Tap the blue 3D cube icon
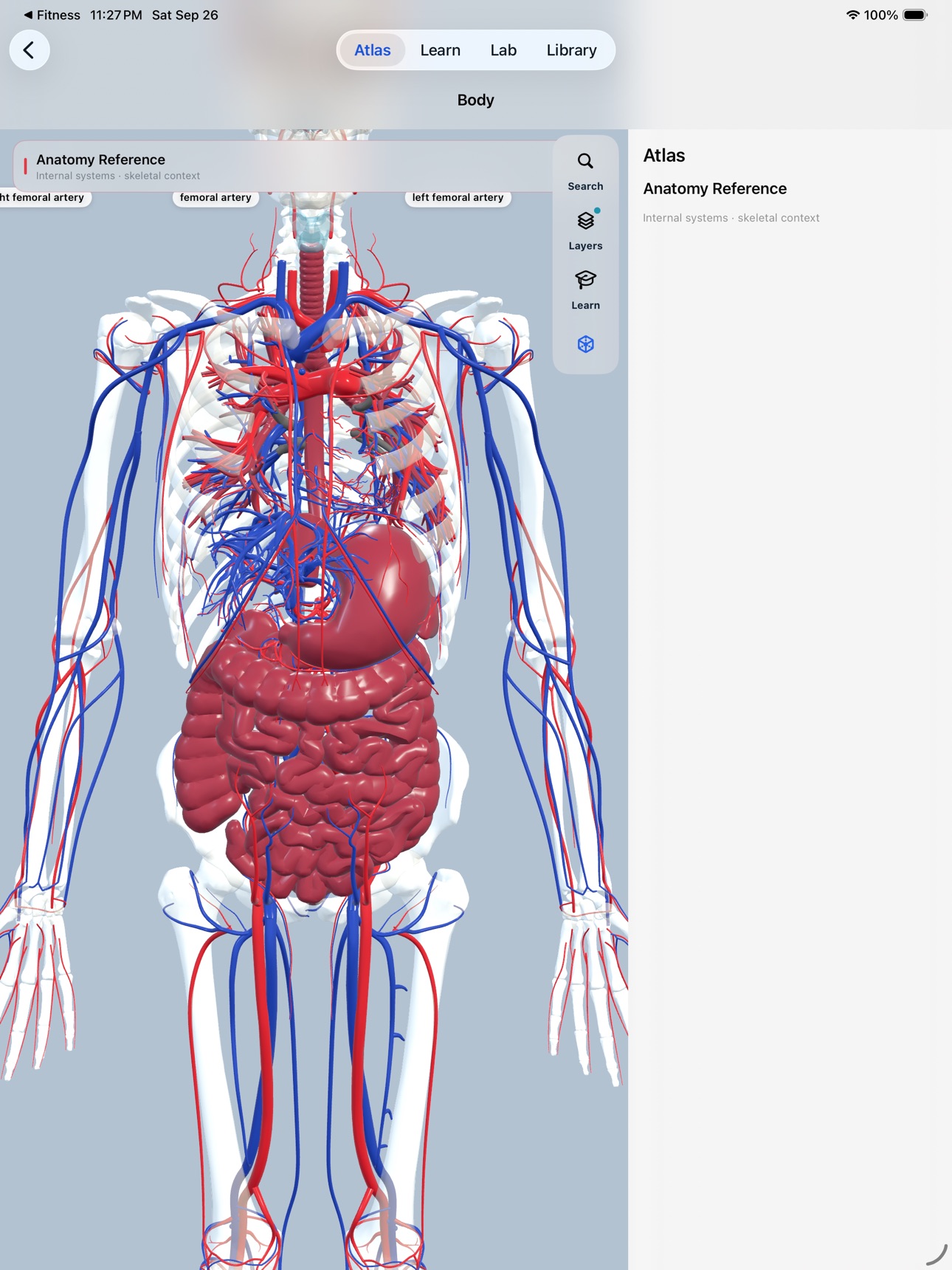Screen dimensions: 952x1270 click(585, 344)
